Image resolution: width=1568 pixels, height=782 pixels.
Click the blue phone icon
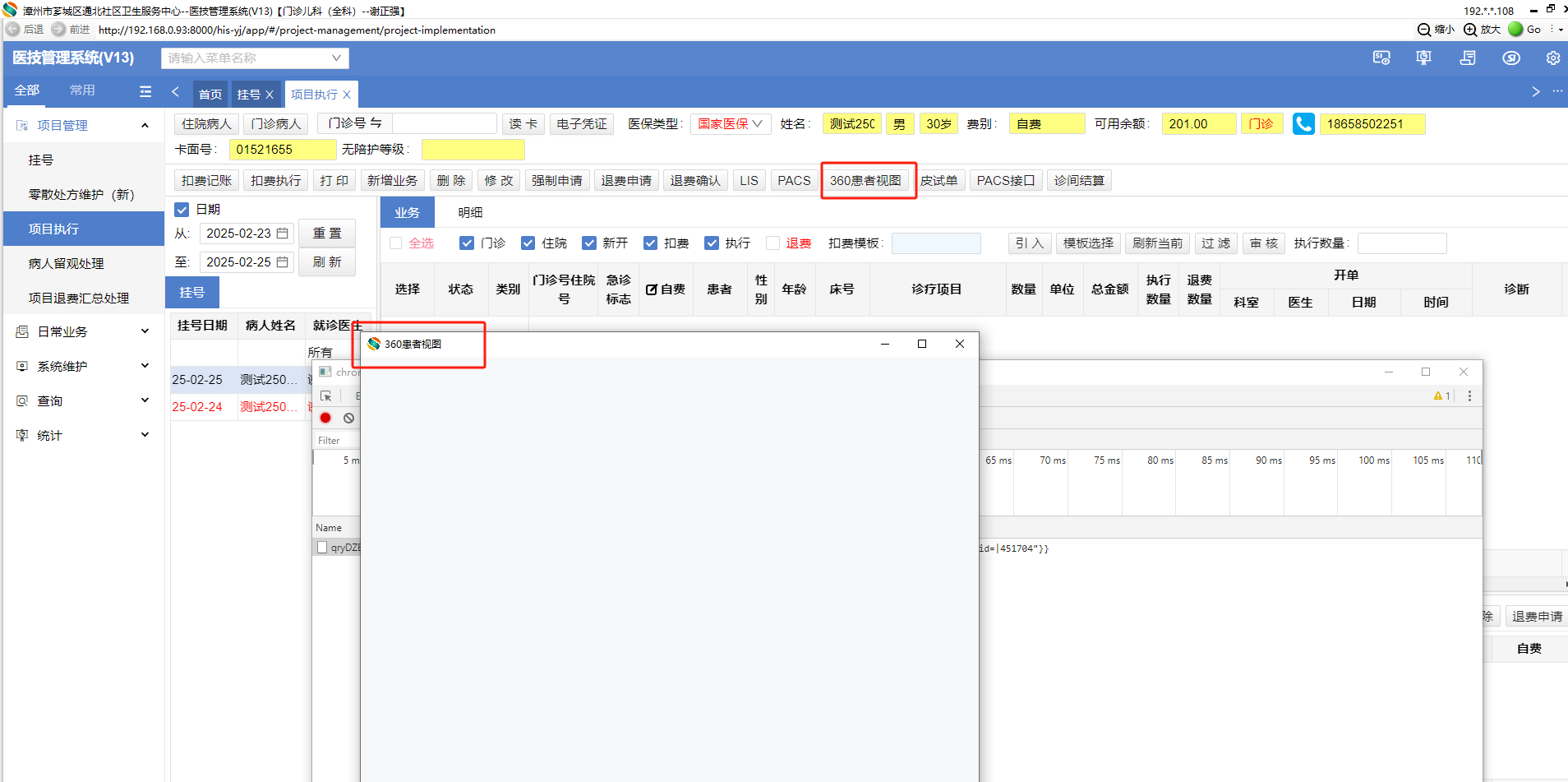(x=1303, y=124)
